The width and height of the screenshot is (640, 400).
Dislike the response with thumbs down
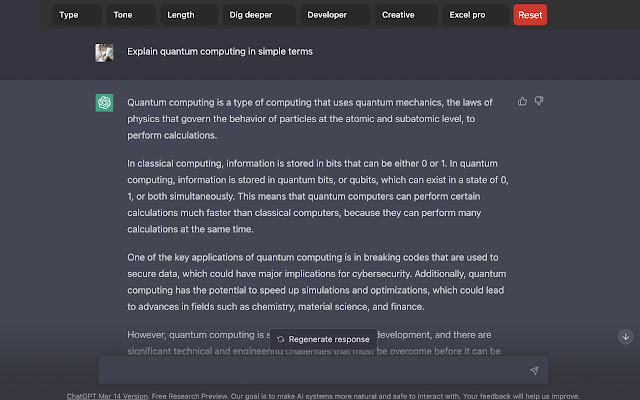[539, 101]
